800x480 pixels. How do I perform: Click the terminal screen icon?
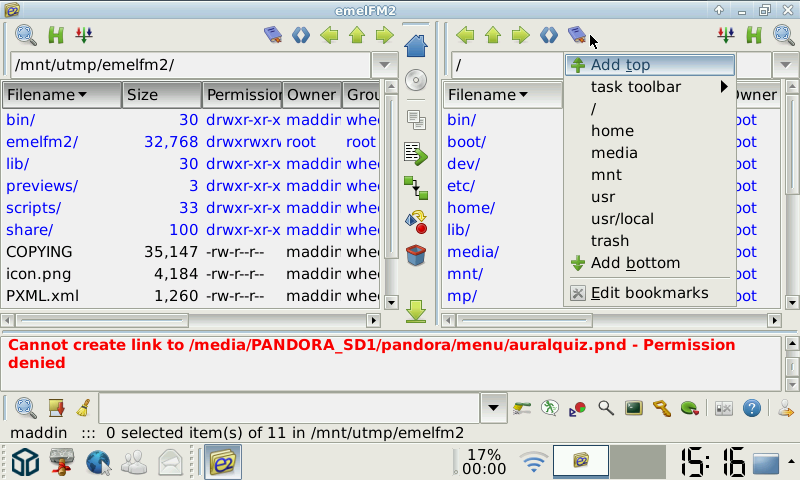pyautogui.click(x=634, y=408)
